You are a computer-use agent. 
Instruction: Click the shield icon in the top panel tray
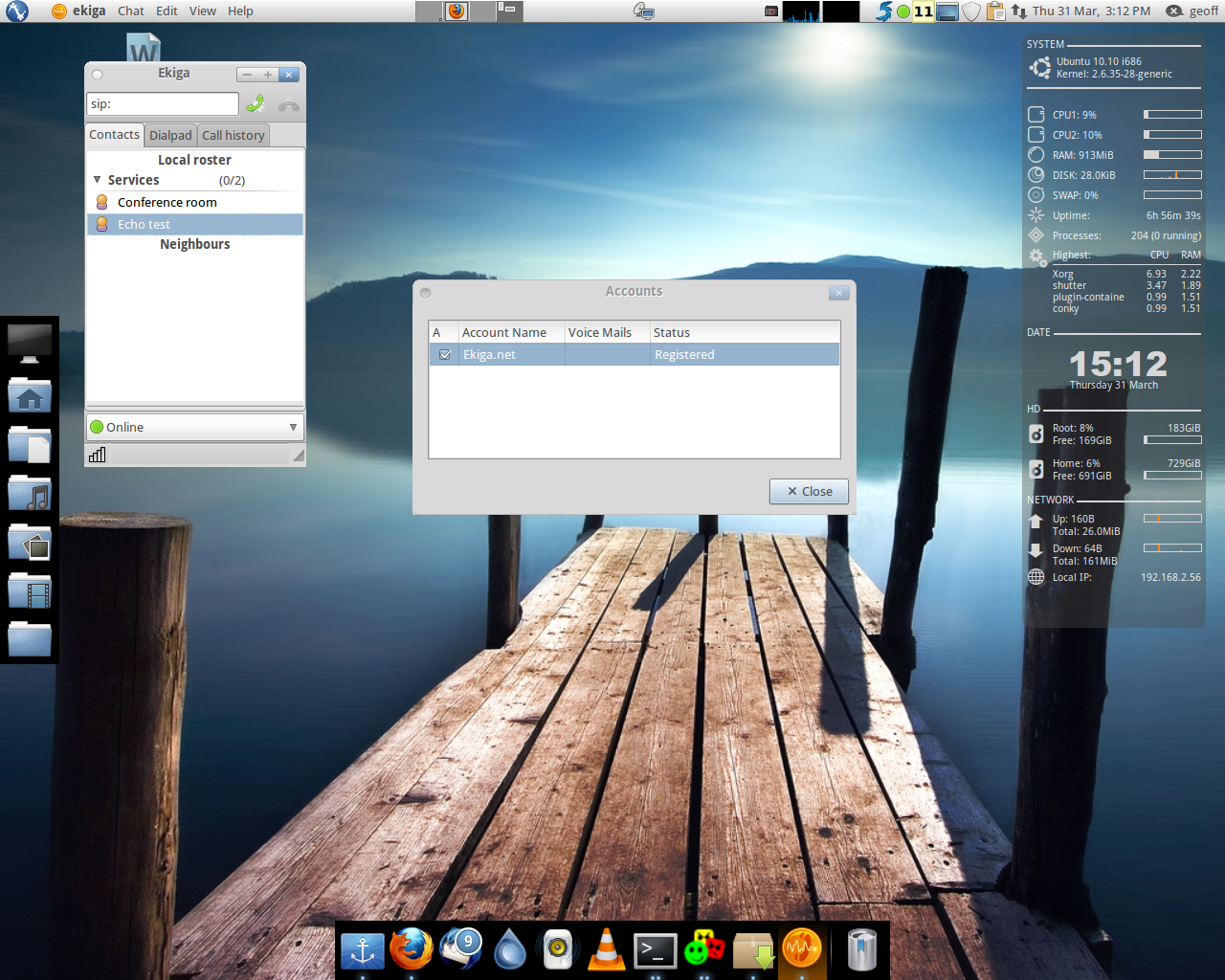[x=971, y=11]
